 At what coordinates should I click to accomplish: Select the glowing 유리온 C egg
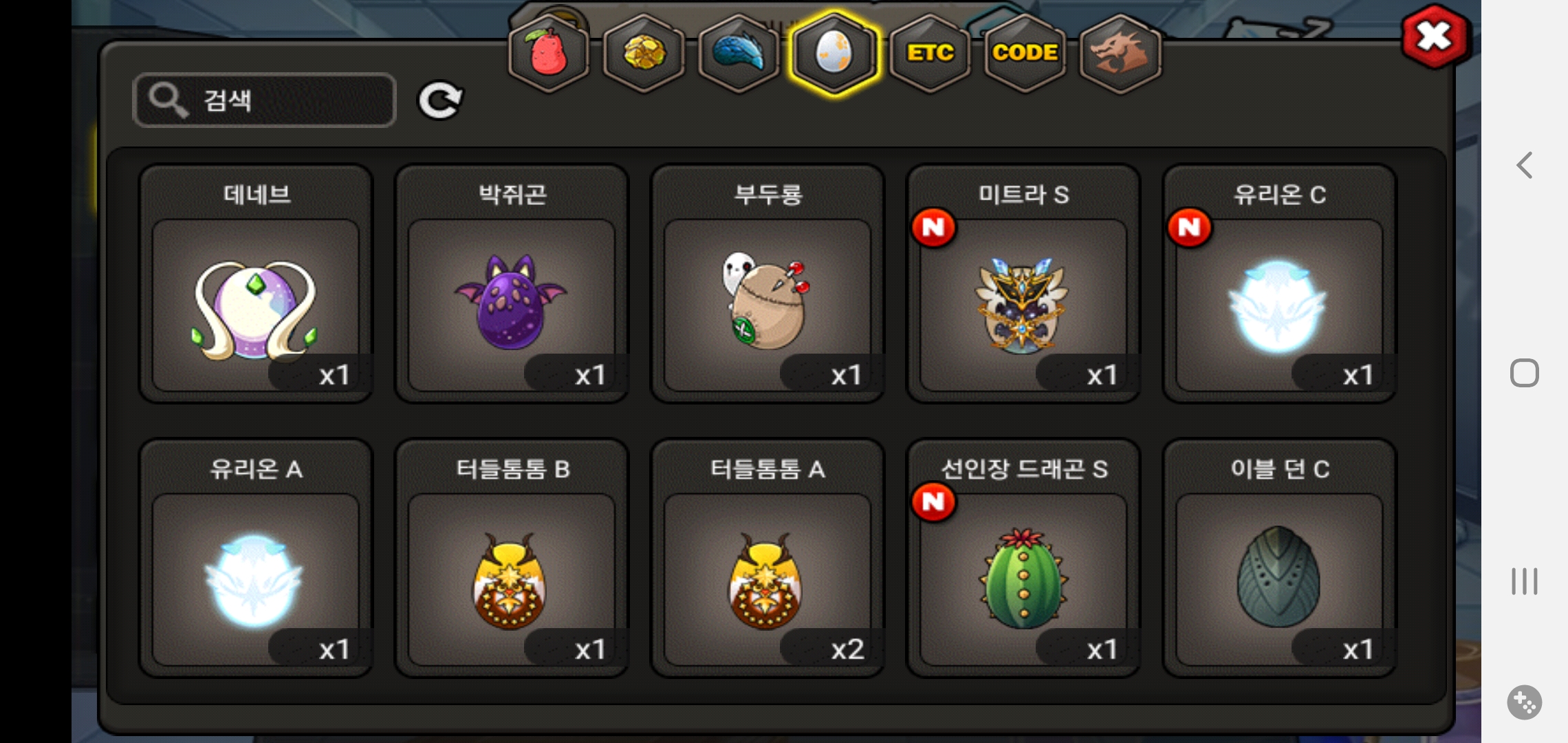[x=1279, y=283]
